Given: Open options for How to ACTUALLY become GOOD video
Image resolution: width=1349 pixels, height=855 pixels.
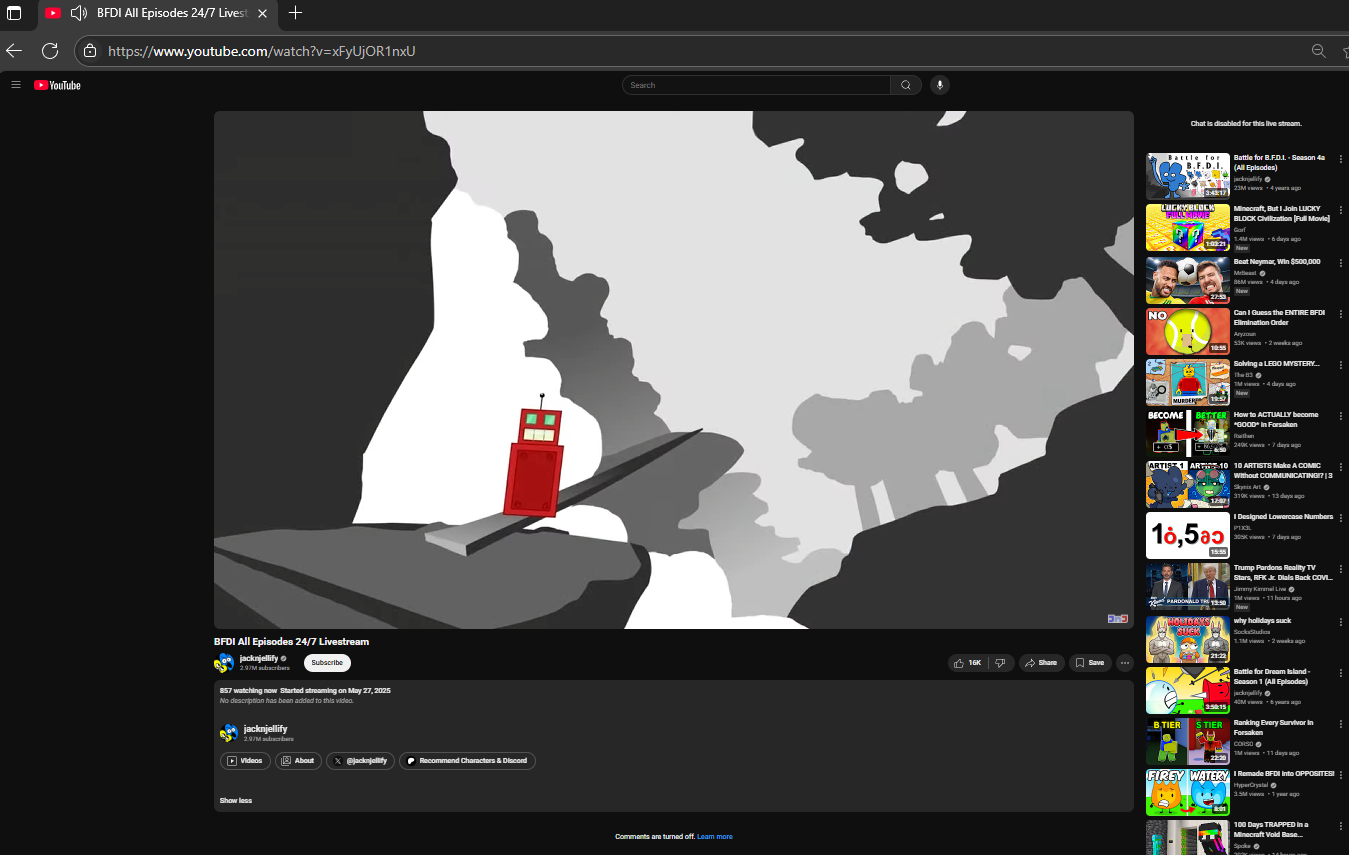Looking at the screenshot, I should point(1341,415).
